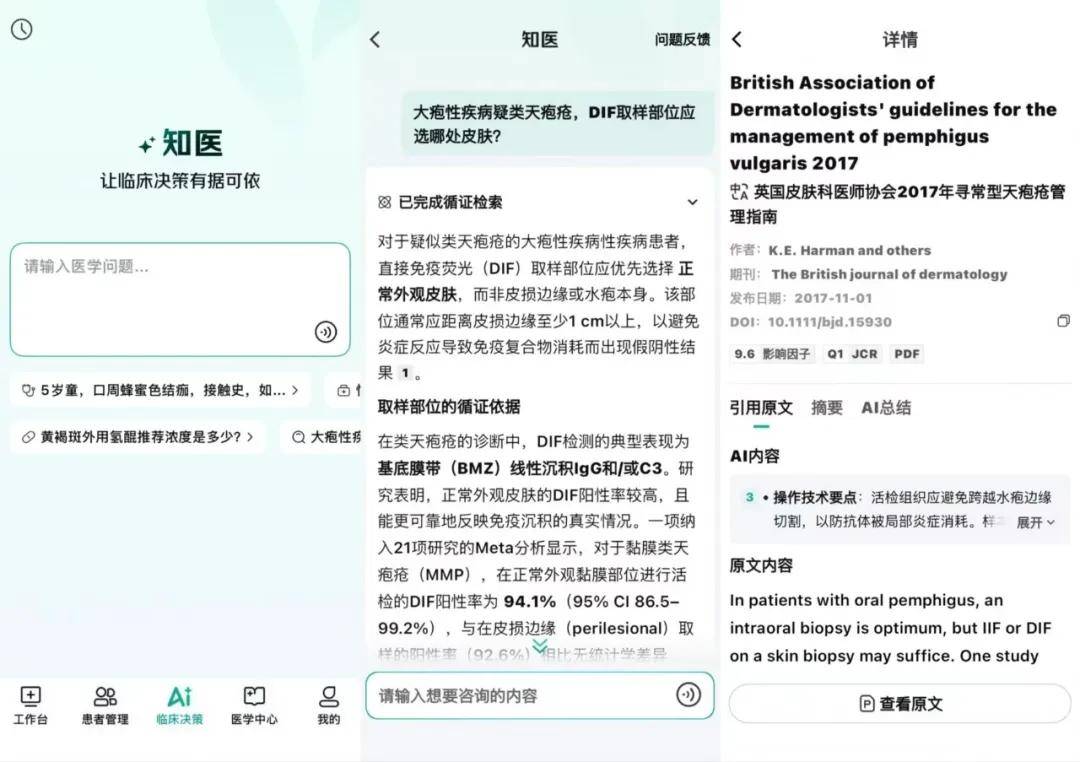The image size is (1080, 762).
Task: Tap the translation icon beside the Chinese title
Action: [x=739, y=192]
